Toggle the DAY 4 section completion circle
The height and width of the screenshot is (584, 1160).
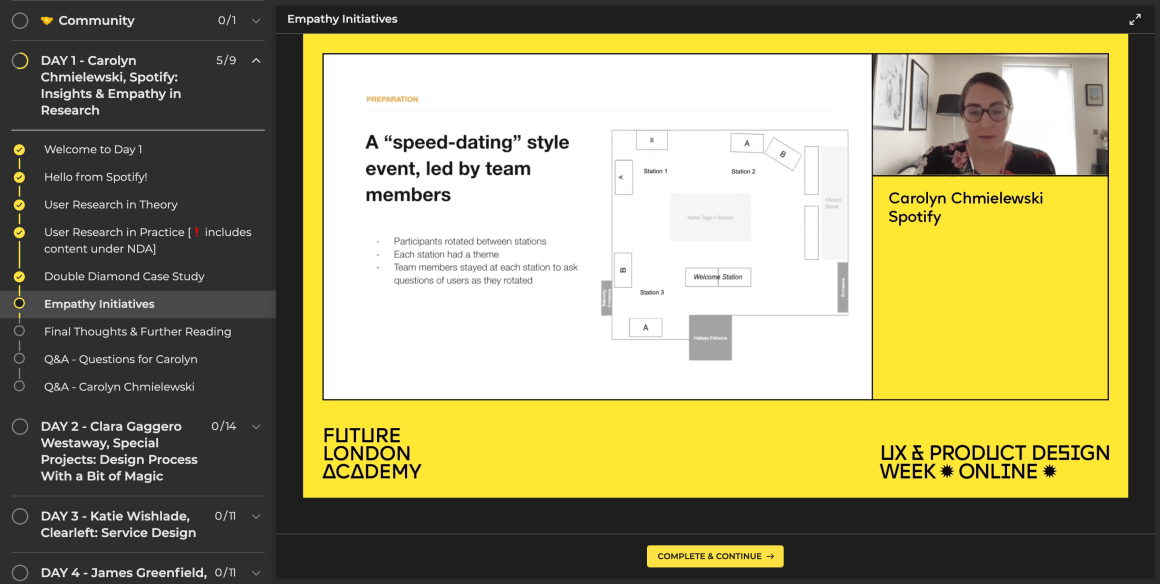pos(20,572)
